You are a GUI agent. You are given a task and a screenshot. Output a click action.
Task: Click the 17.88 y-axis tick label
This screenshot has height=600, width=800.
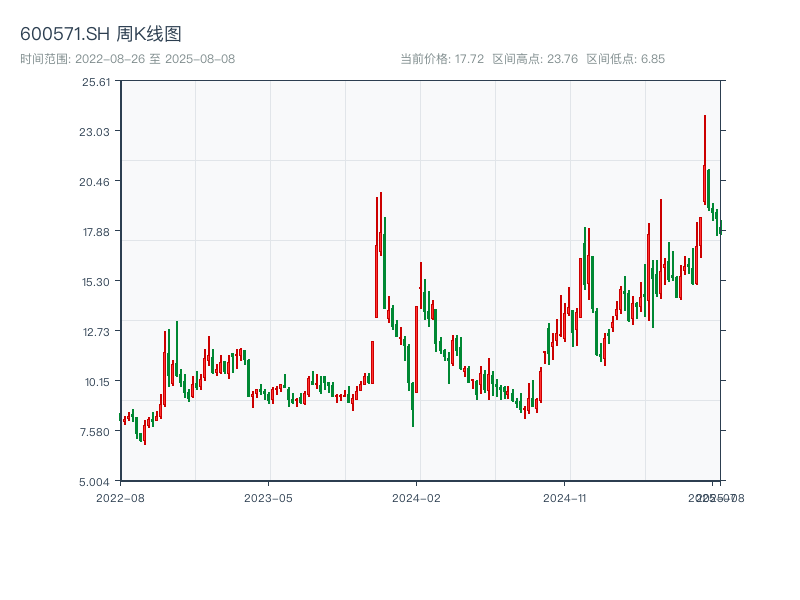coord(96,232)
